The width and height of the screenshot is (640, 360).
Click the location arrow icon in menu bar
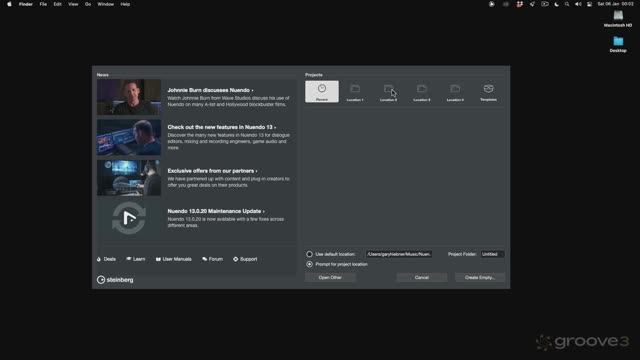532,4
